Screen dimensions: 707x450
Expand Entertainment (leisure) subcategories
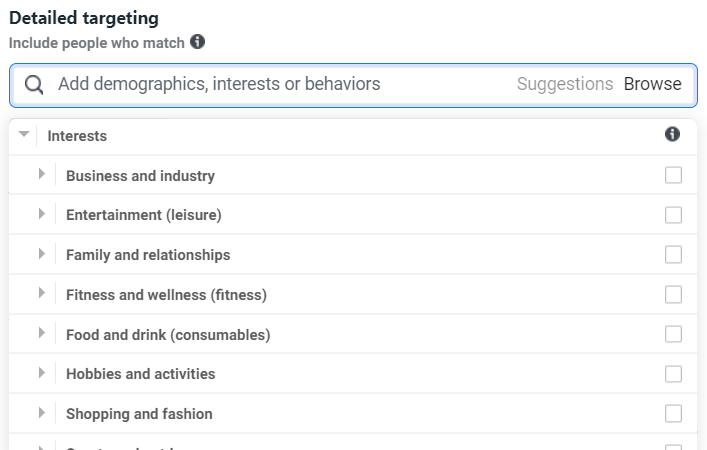pyautogui.click(x=41, y=213)
